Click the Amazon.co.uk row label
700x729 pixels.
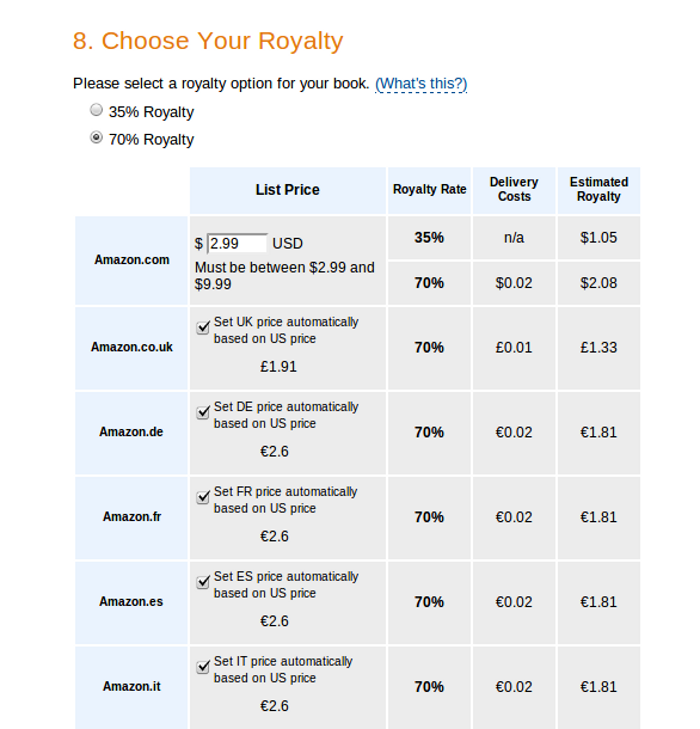(x=132, y=347)
